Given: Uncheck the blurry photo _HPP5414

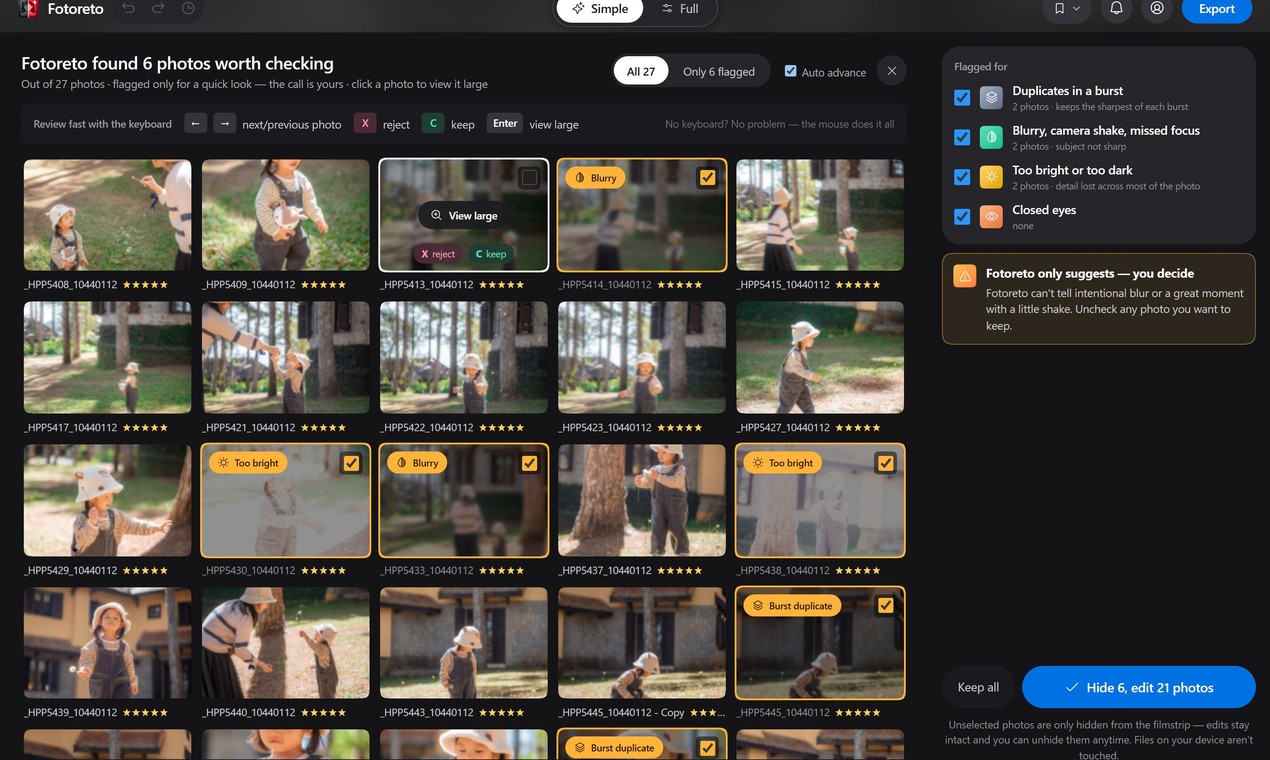Looking at the screenshot, I should (708, 178).
